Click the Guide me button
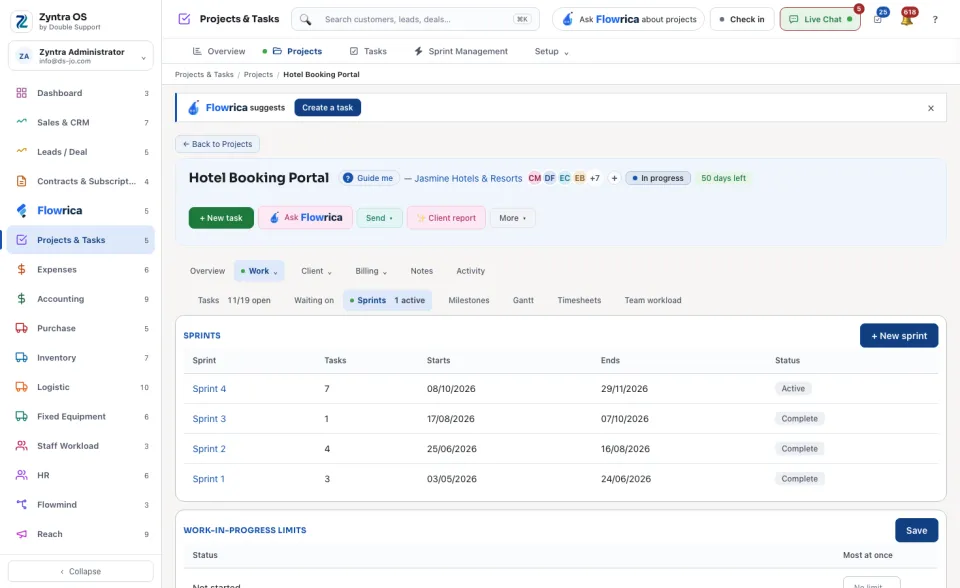This screenshot has width=960, height=588. (x=369, y=178)
